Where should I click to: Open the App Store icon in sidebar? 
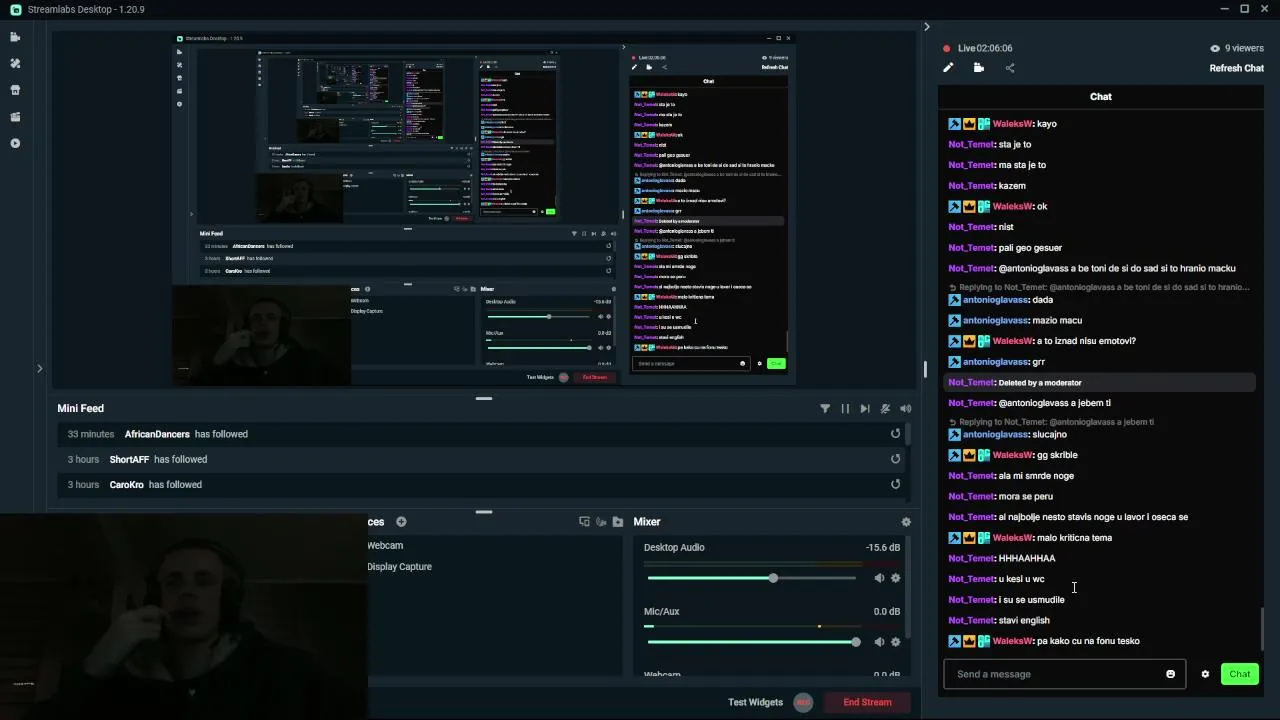point(15,90)
